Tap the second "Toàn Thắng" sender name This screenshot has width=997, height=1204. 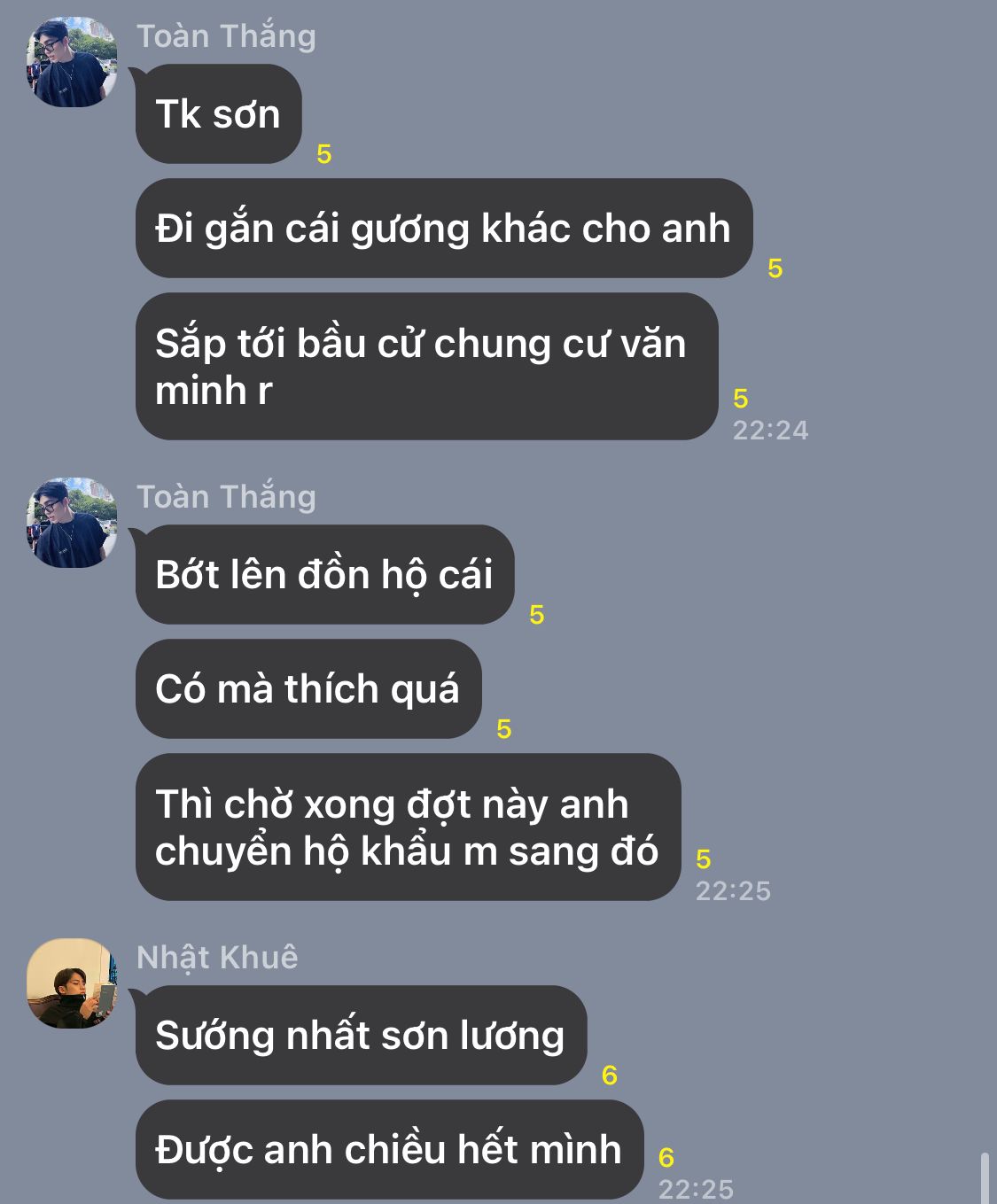click(x=226, y=497)
